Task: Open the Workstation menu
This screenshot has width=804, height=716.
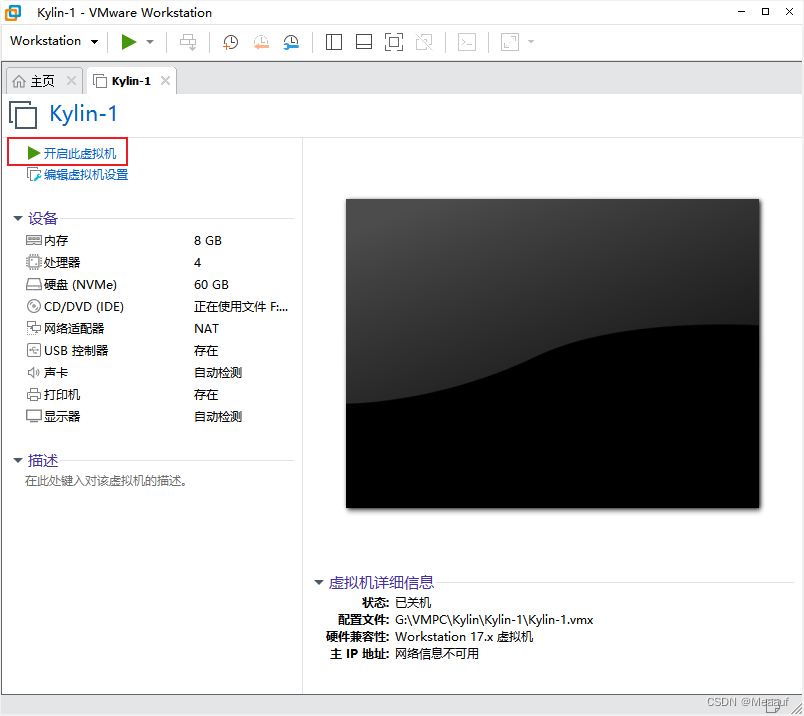Action: coord(54,41)
